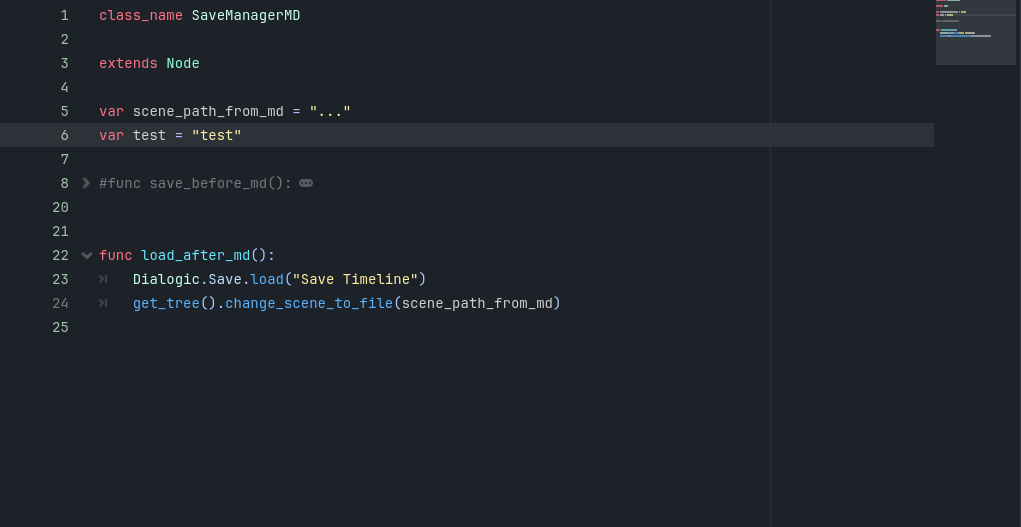Click line number 22 in the gutter

coord(61,255)
